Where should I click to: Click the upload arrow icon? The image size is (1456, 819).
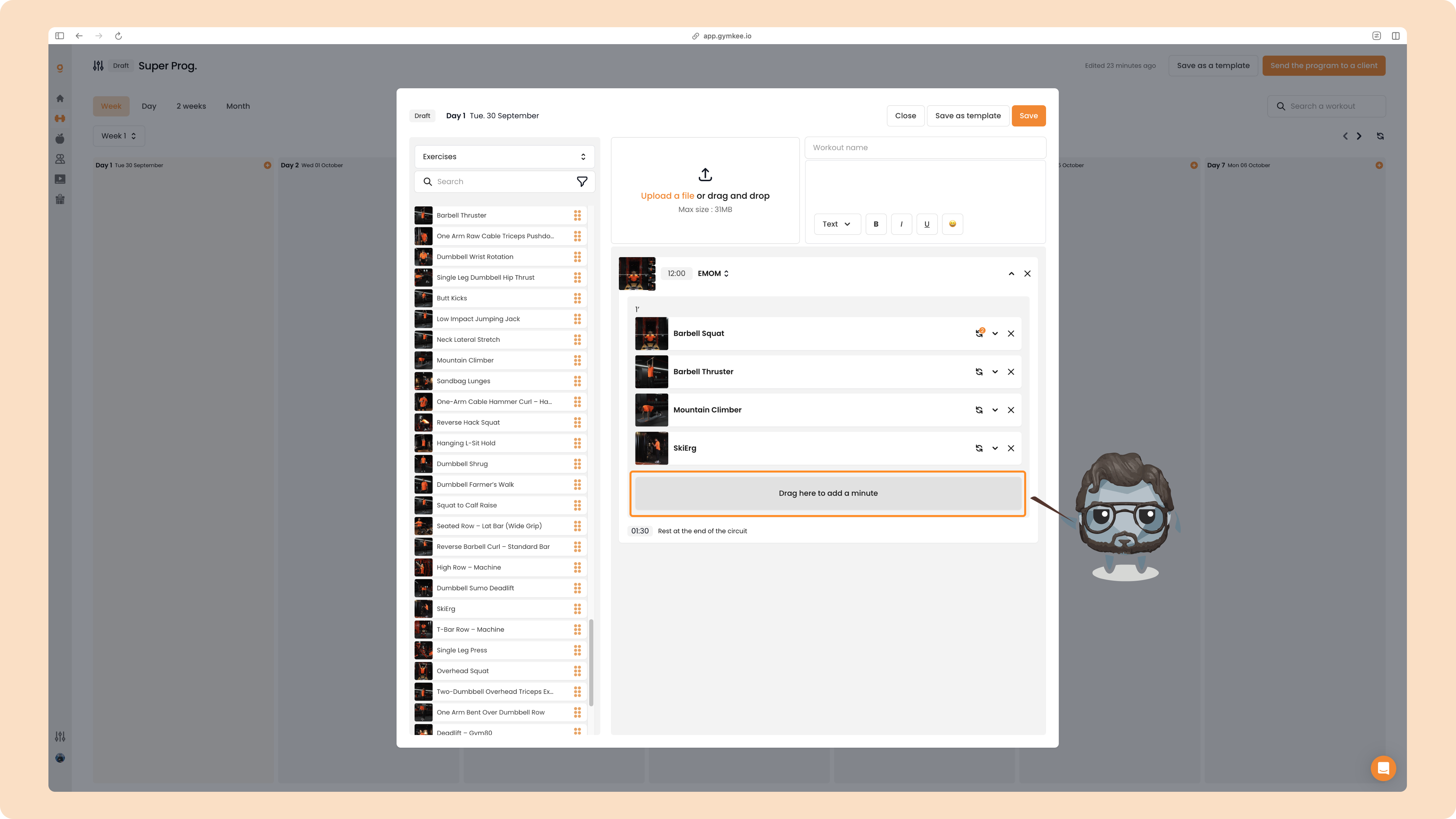tap(705, 174)
